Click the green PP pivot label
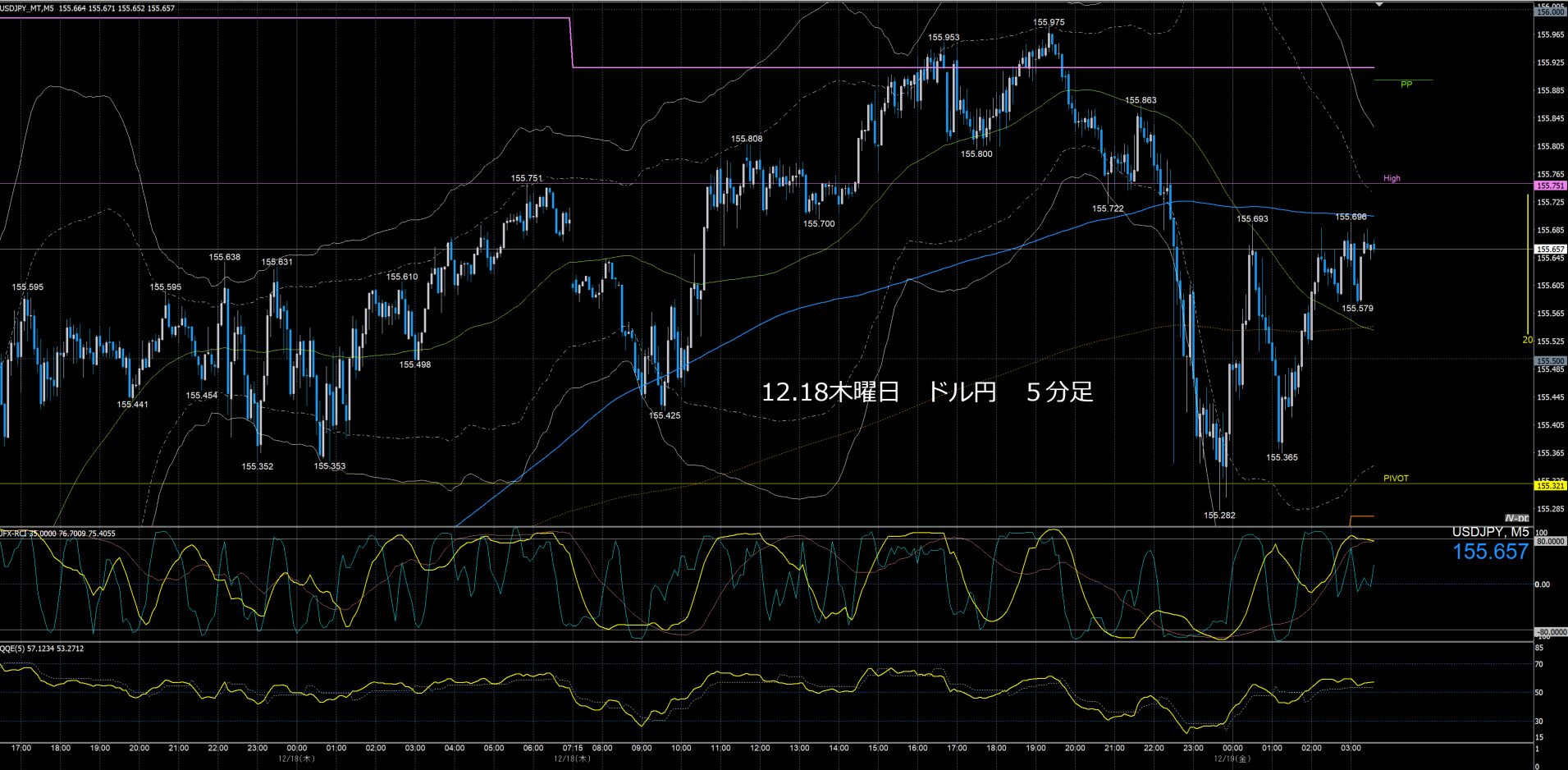 tap(1406, 85)
